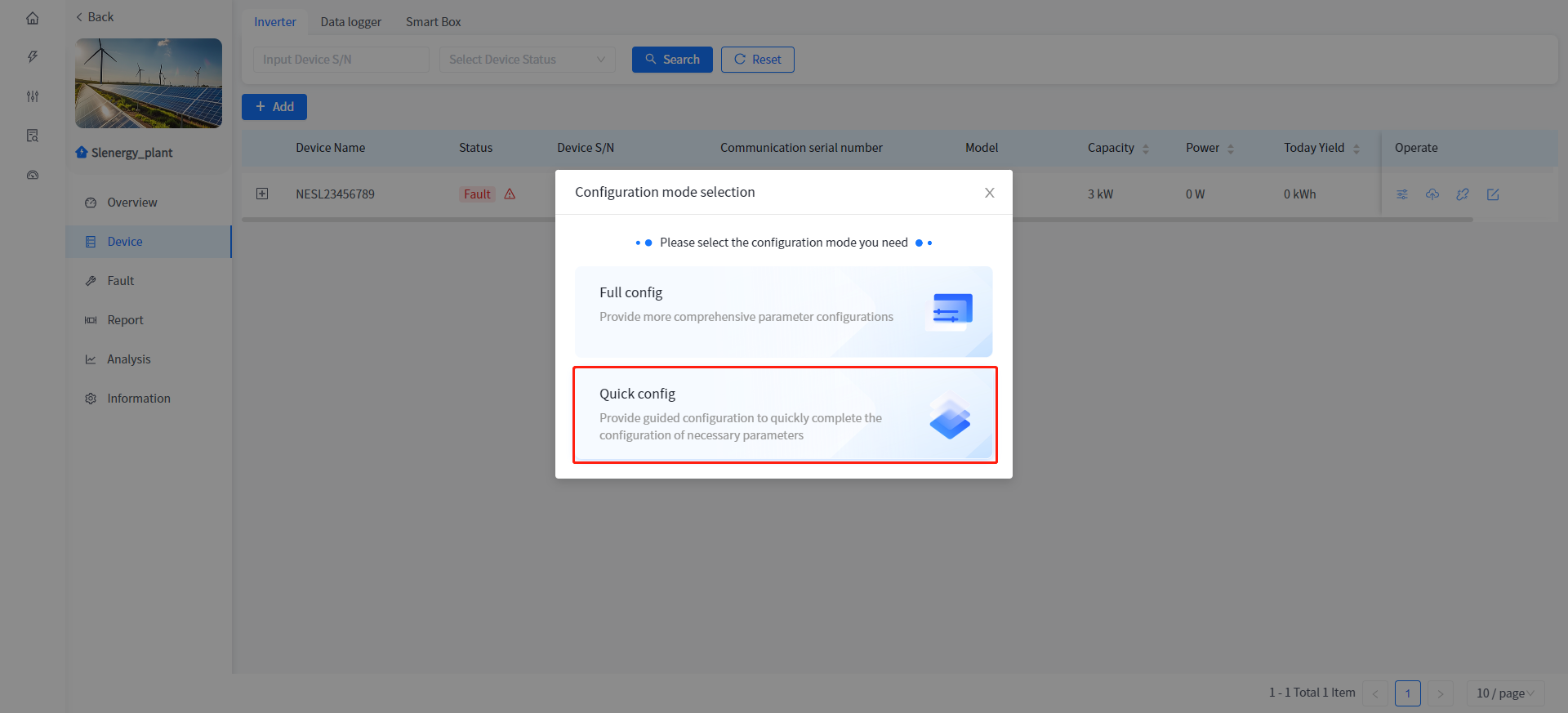Focus the Input Device S/N field

[x=341, y=60]
